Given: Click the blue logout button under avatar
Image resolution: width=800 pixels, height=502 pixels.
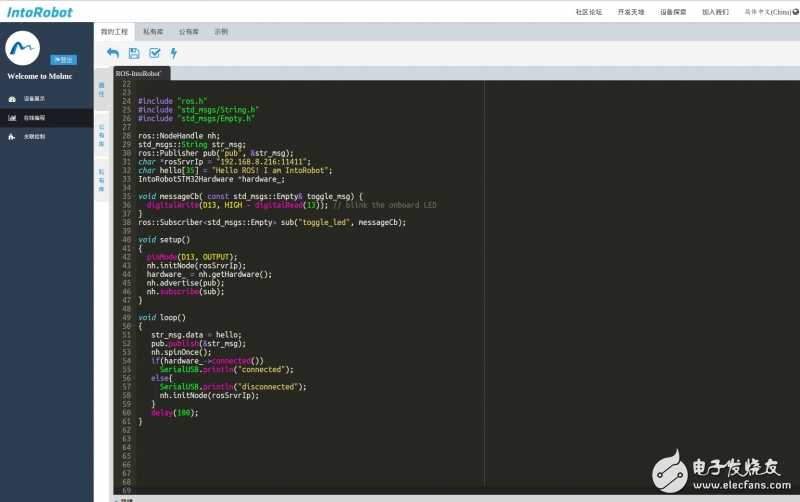Looking at the screenshot, I should point(64,60).
